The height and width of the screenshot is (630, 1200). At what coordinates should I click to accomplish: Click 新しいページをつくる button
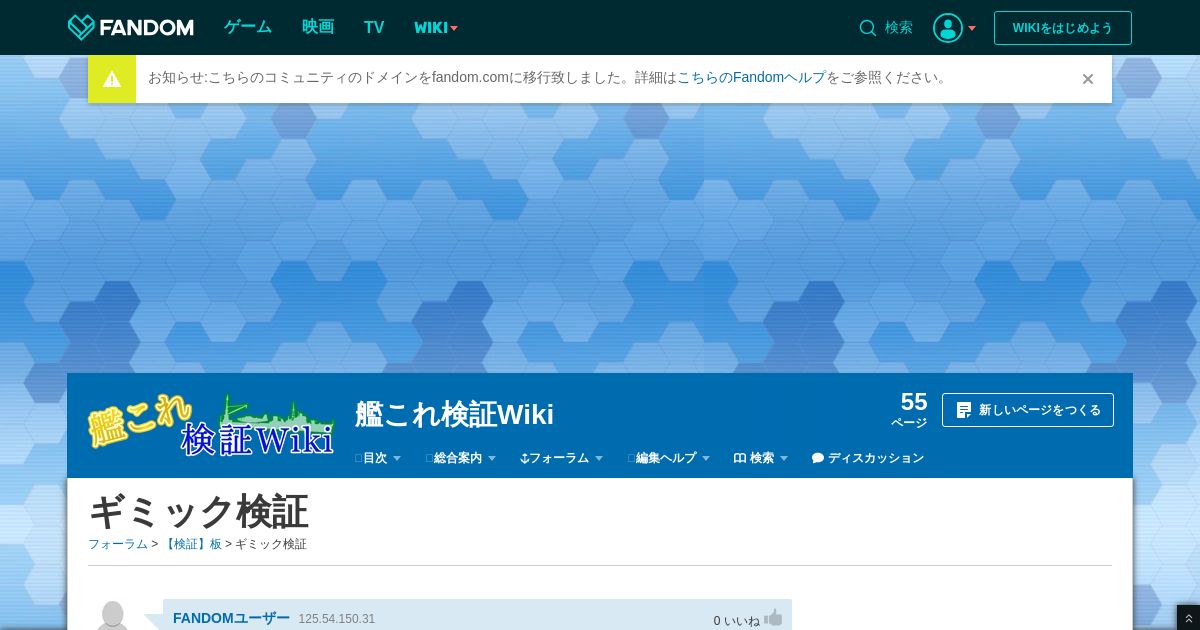(x=1028, y=410)
